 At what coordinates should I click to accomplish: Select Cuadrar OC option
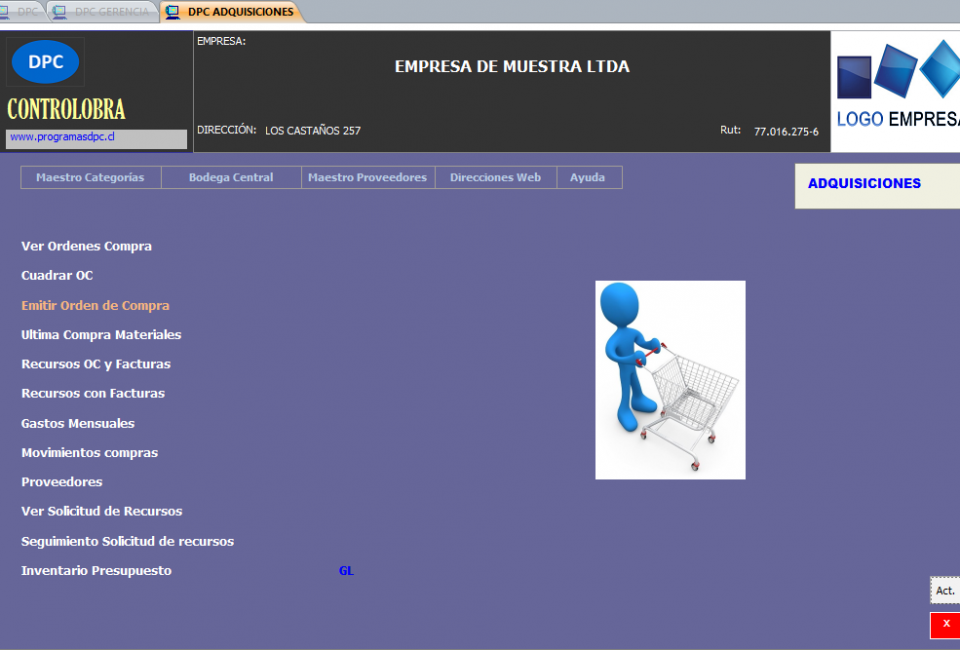[x=57, y=276]
